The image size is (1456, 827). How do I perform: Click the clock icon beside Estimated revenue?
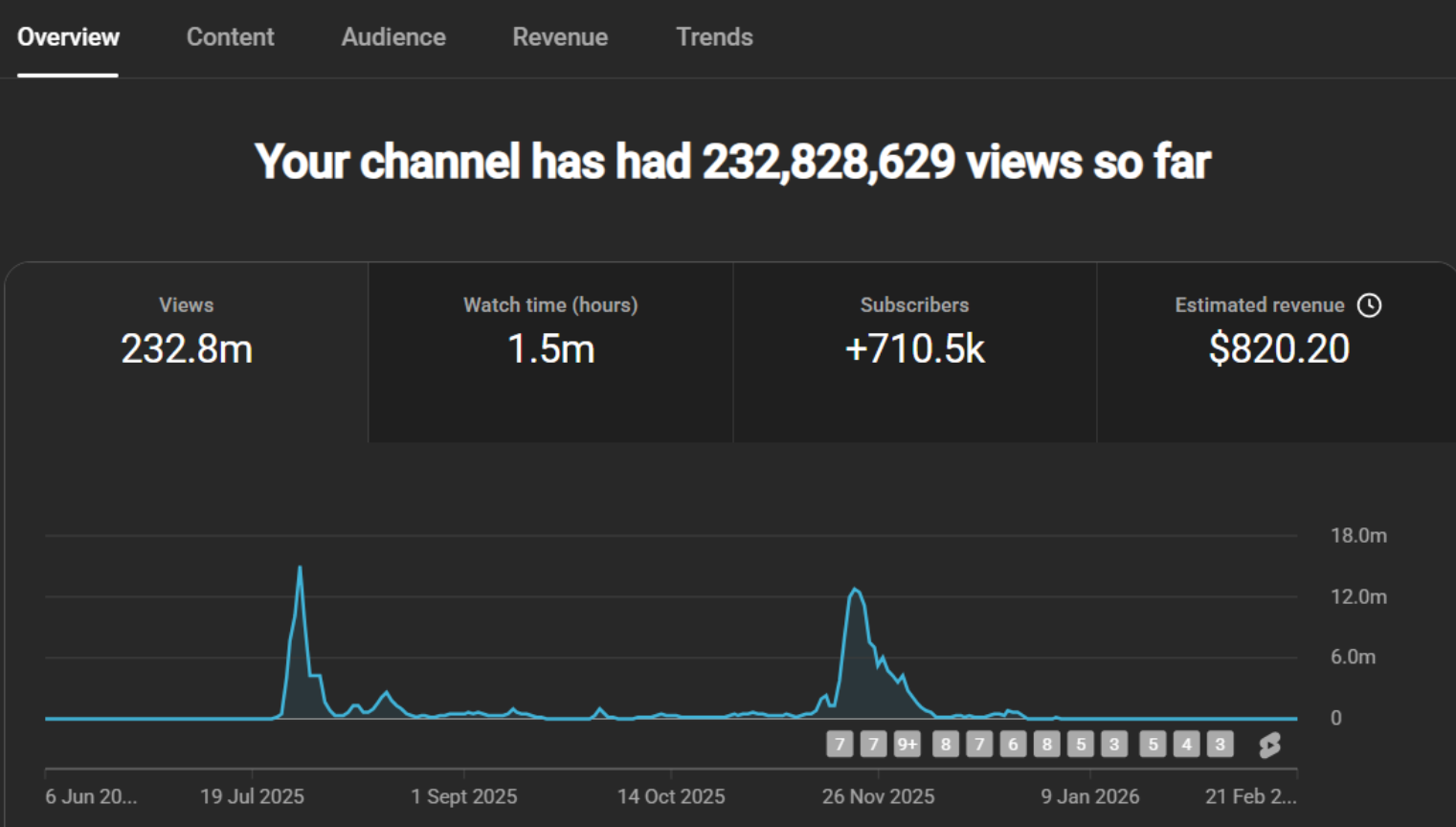[1369, 305]
